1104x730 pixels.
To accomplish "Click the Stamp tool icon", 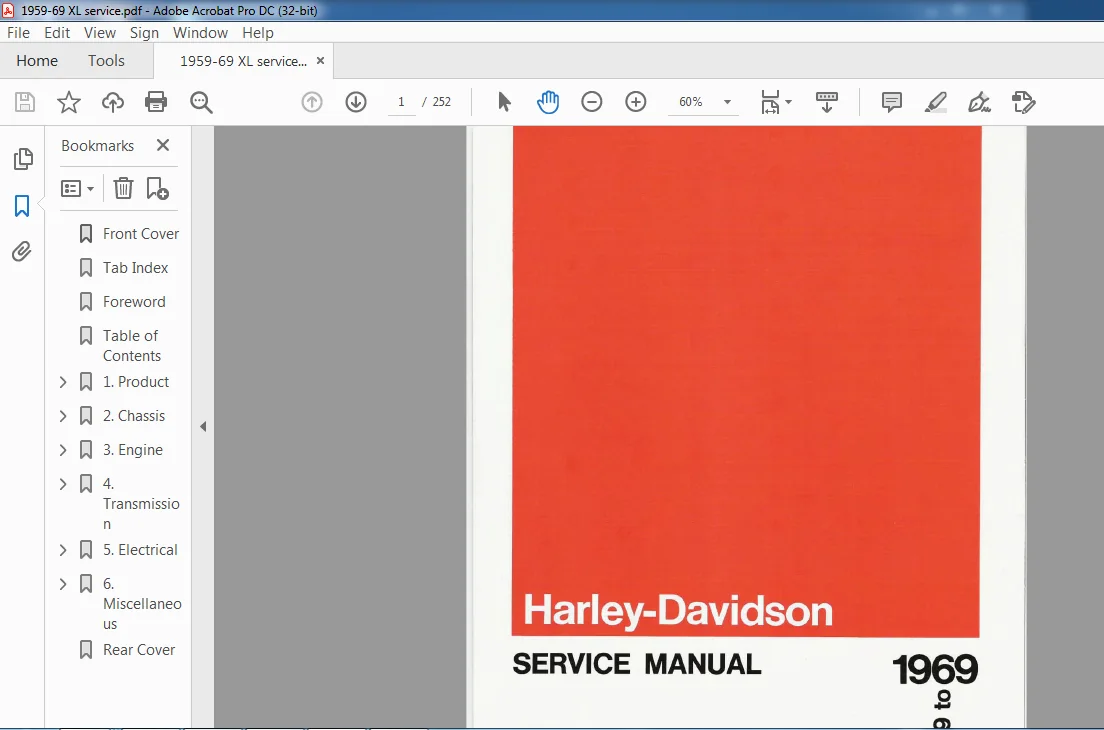I will [1024, 102].
